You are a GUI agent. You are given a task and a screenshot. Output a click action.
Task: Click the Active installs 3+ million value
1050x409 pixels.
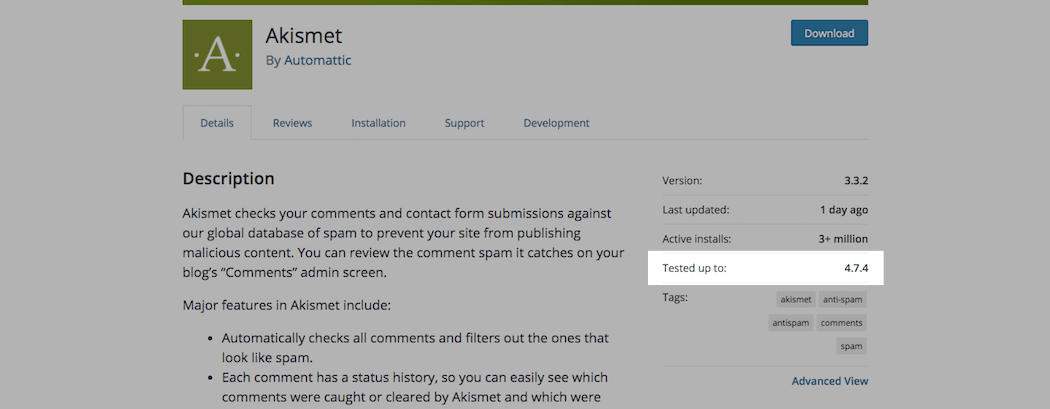tap(840, 239)
